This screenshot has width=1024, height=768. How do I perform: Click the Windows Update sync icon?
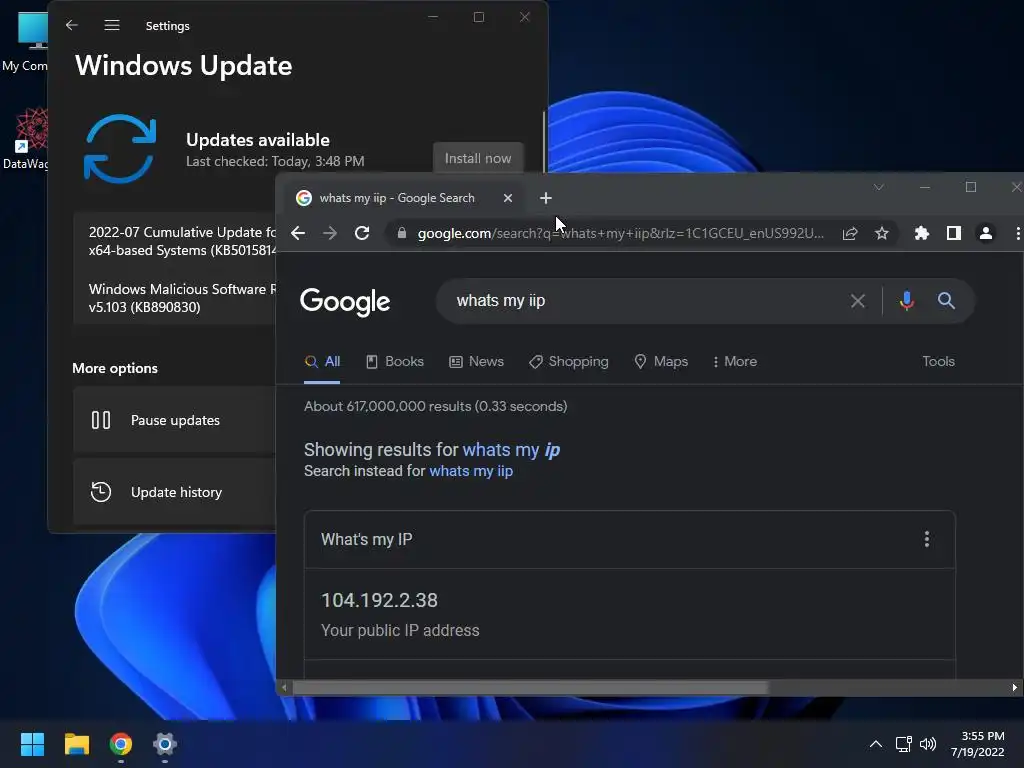click(x=120, y=149)
